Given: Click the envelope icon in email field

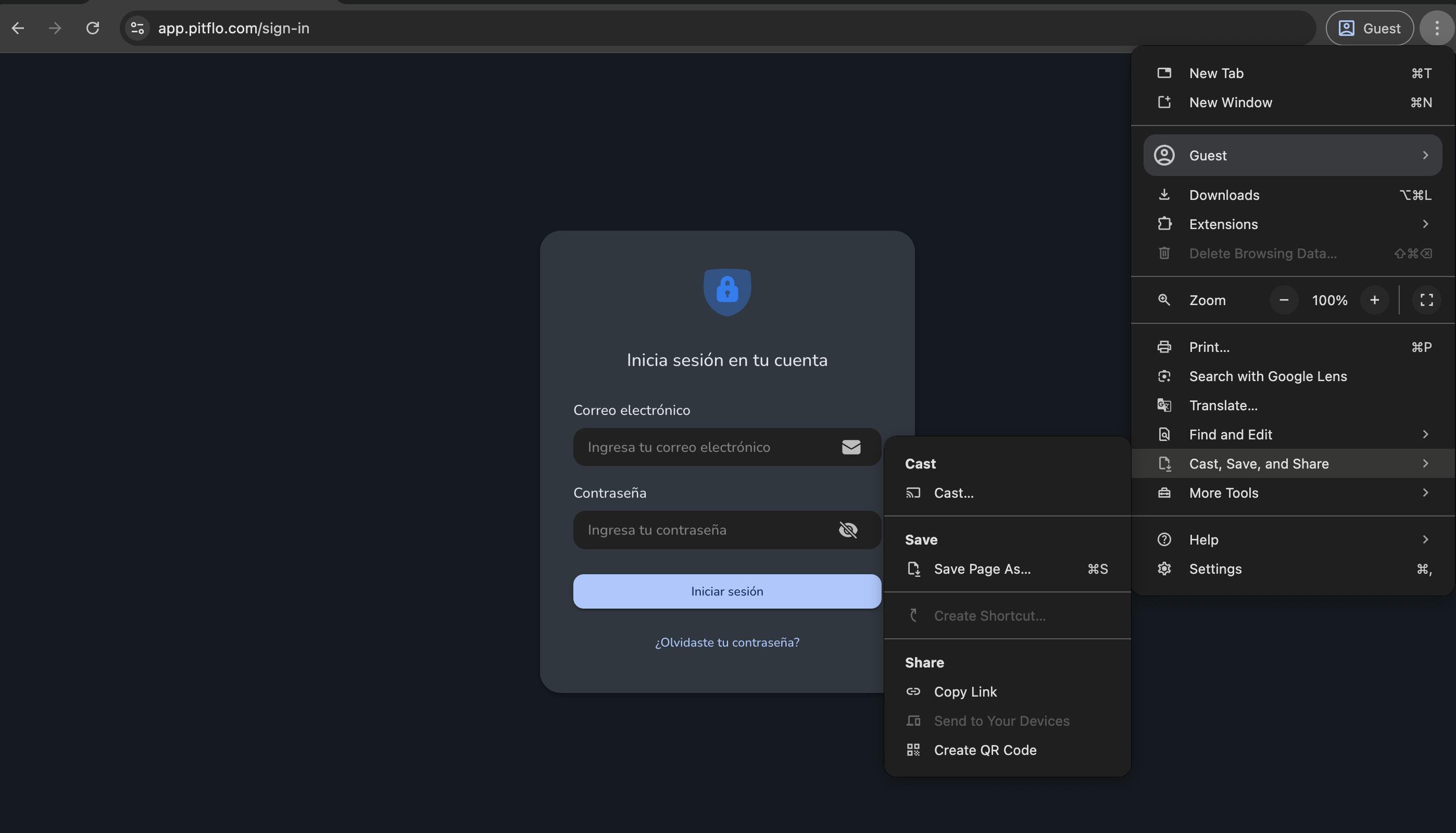Looking at the screenshot, I should [851, 447].
